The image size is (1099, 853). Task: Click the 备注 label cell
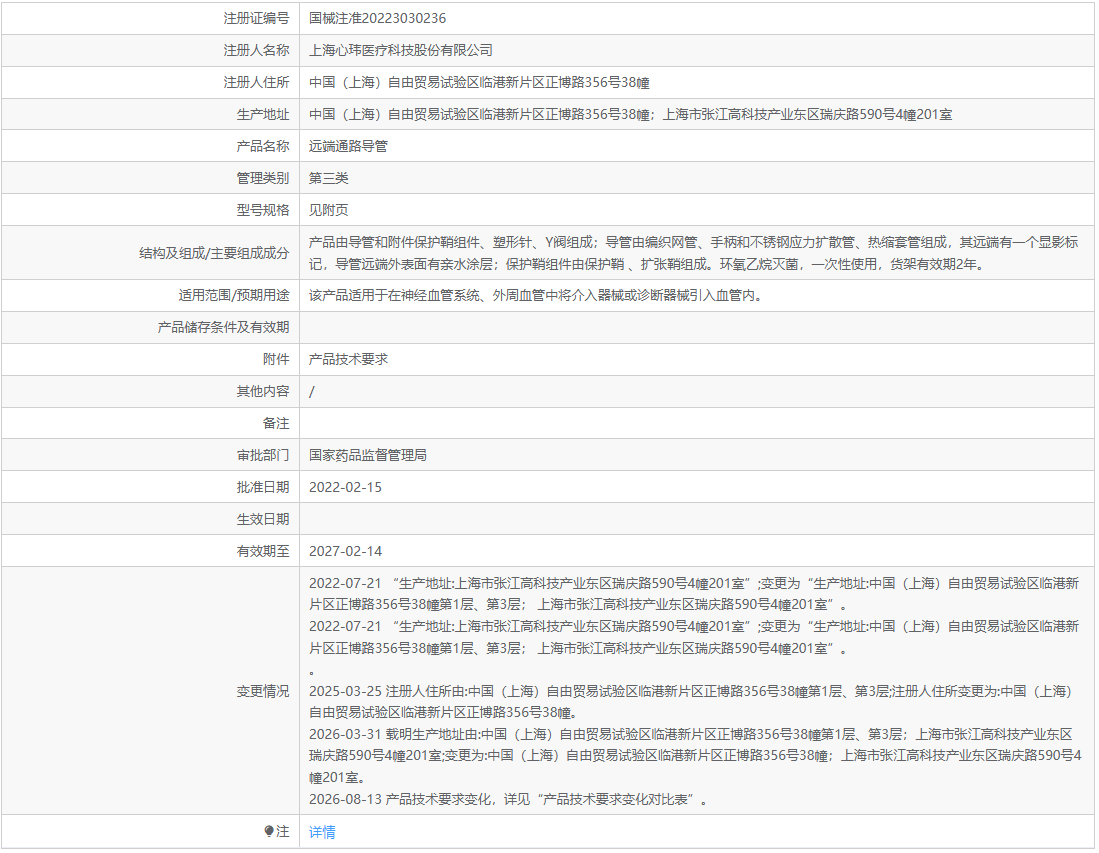[x=150, y=423]
